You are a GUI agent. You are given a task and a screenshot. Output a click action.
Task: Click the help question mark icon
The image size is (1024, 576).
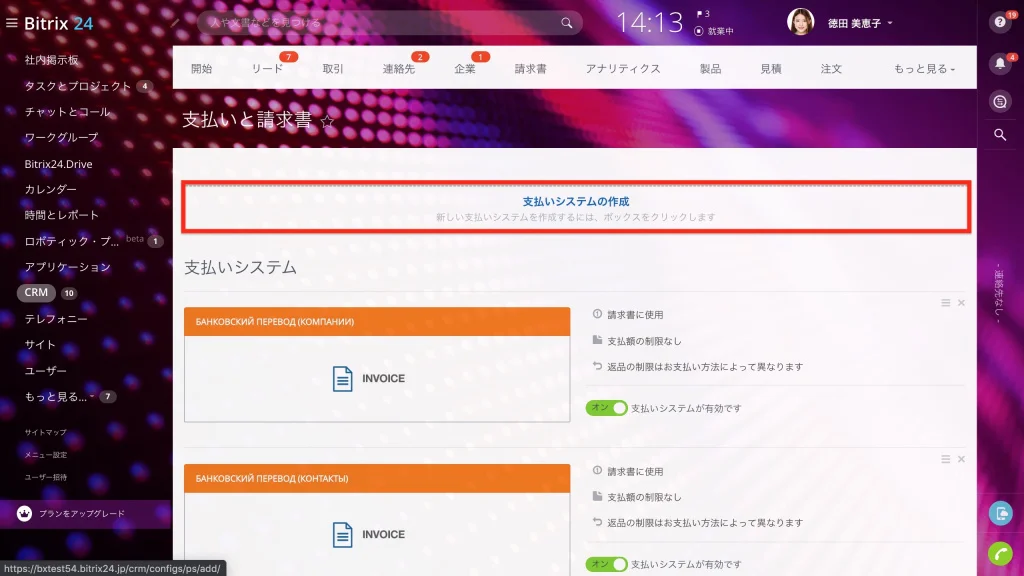click(x=1000, y=22)
